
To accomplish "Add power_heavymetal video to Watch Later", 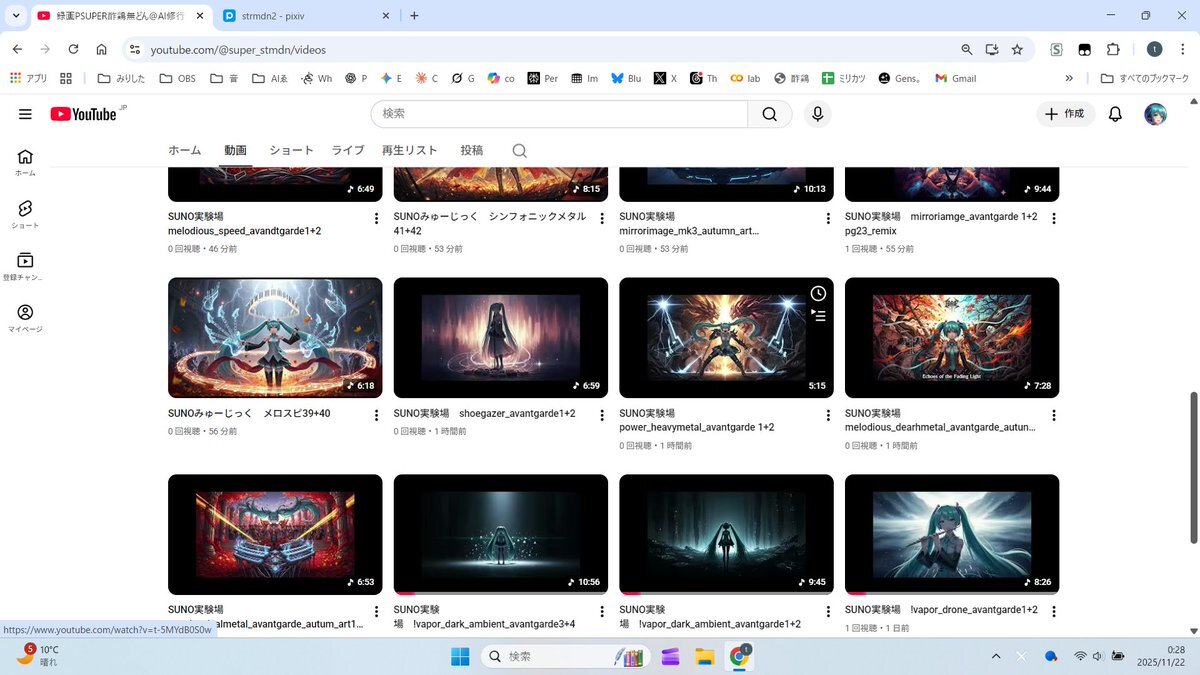I will [x=818, y=293].
